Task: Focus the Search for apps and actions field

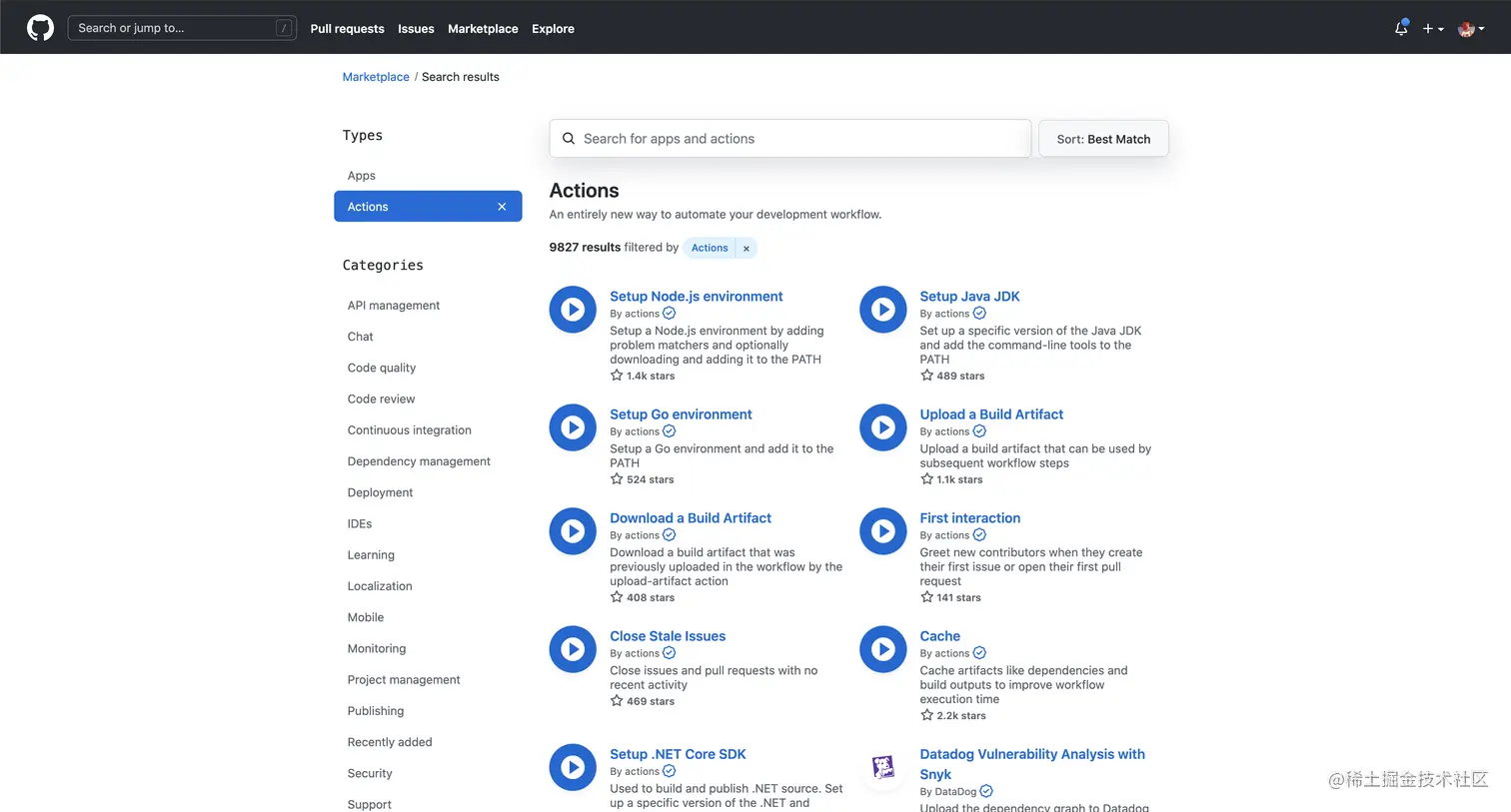Action: pyautogui.click(x=789, y=139)
